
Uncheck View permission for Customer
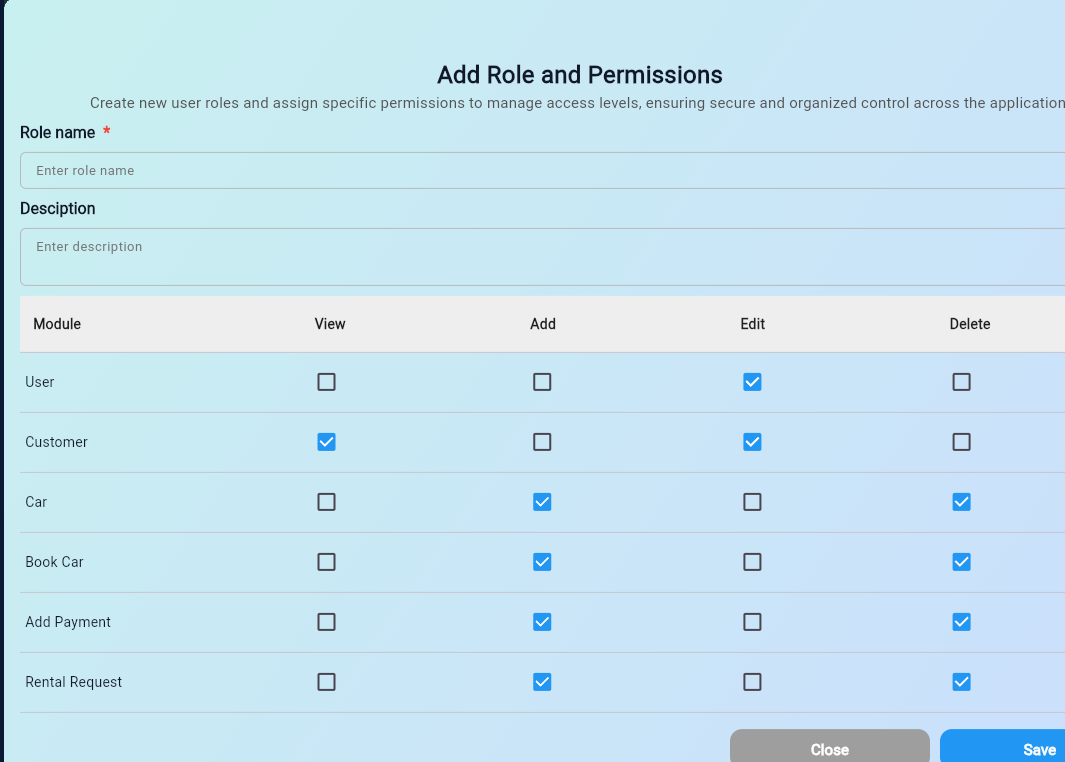point(326,442)
